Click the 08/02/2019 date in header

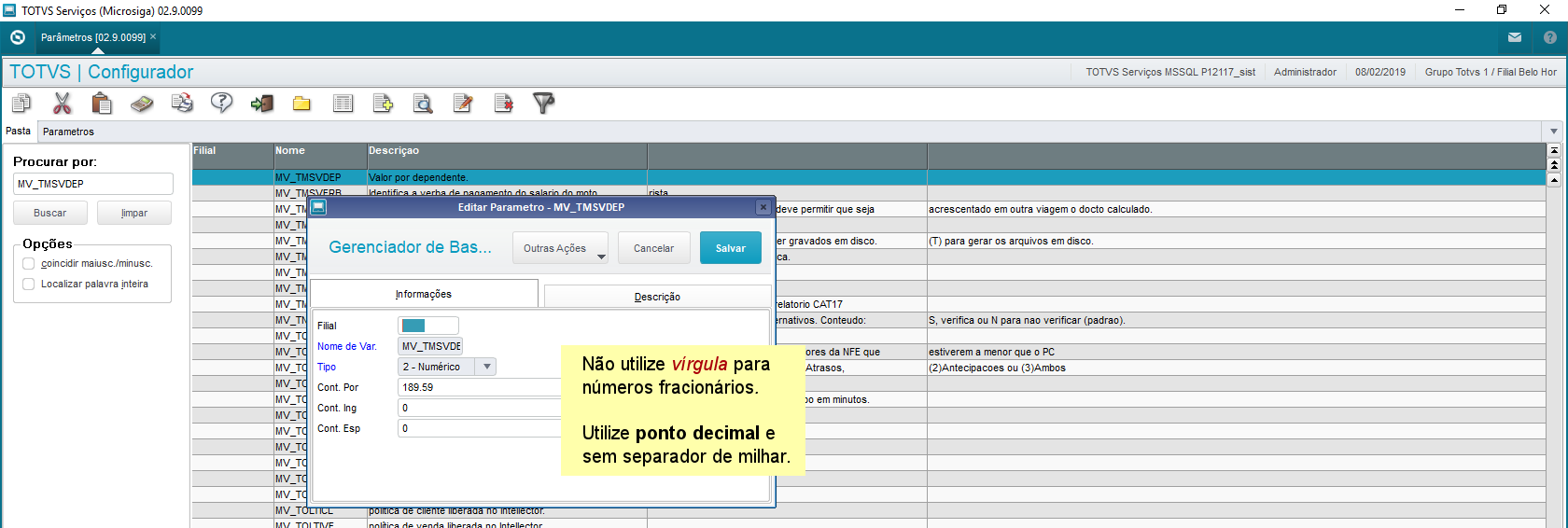(1380, 72)
